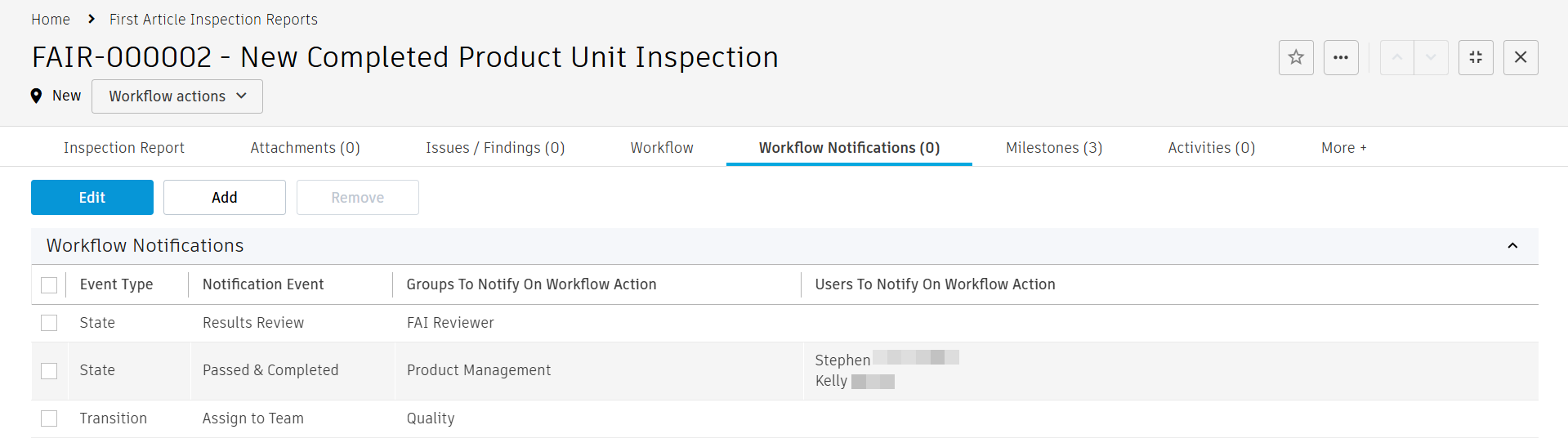
Task: Open the three-dots more actions menu
Action: point(1341,57)
